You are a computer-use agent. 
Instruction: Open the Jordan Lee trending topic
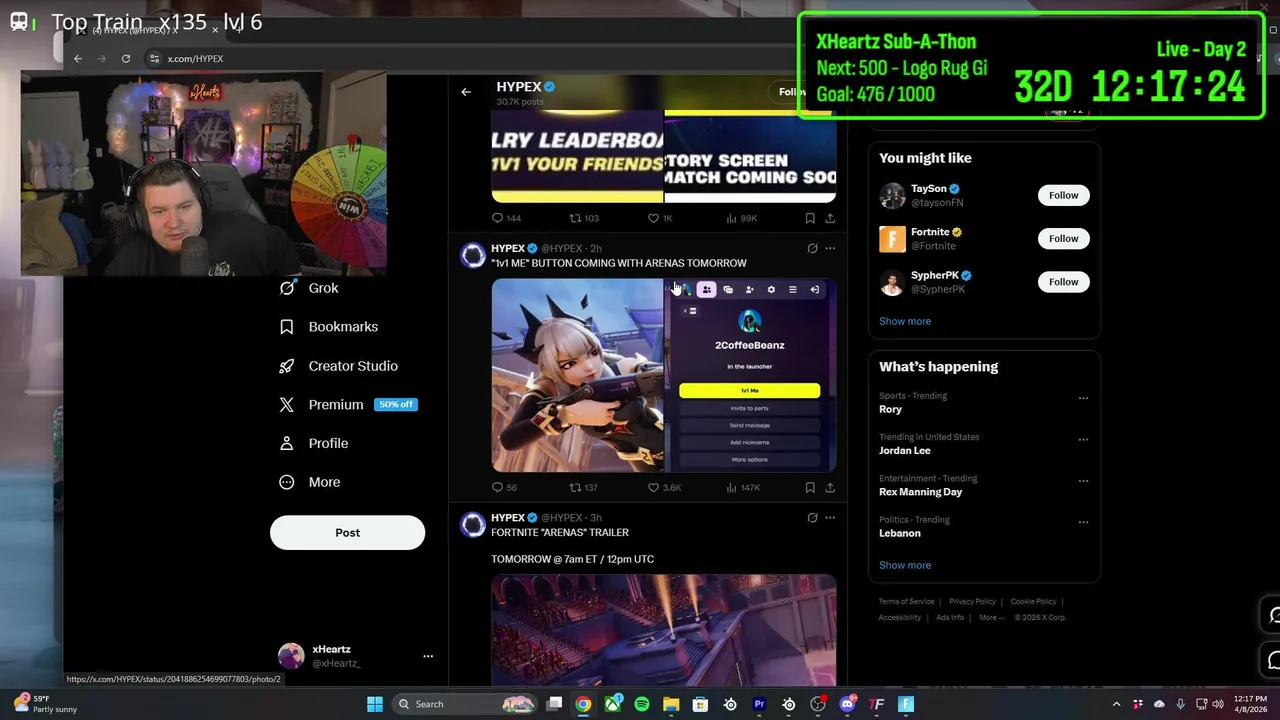click(x=905, y=451)
